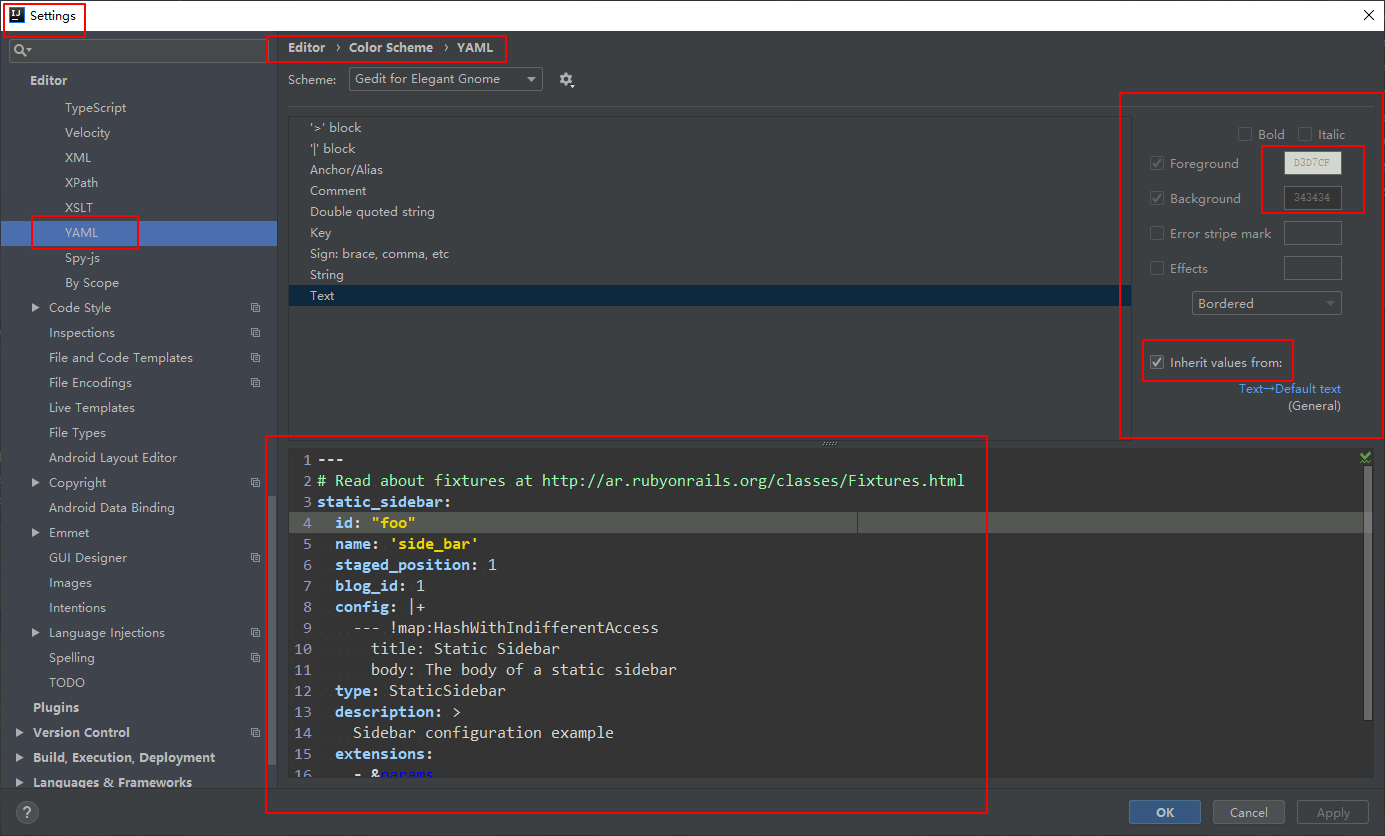Expand the Language Injections node

(36, 633)
